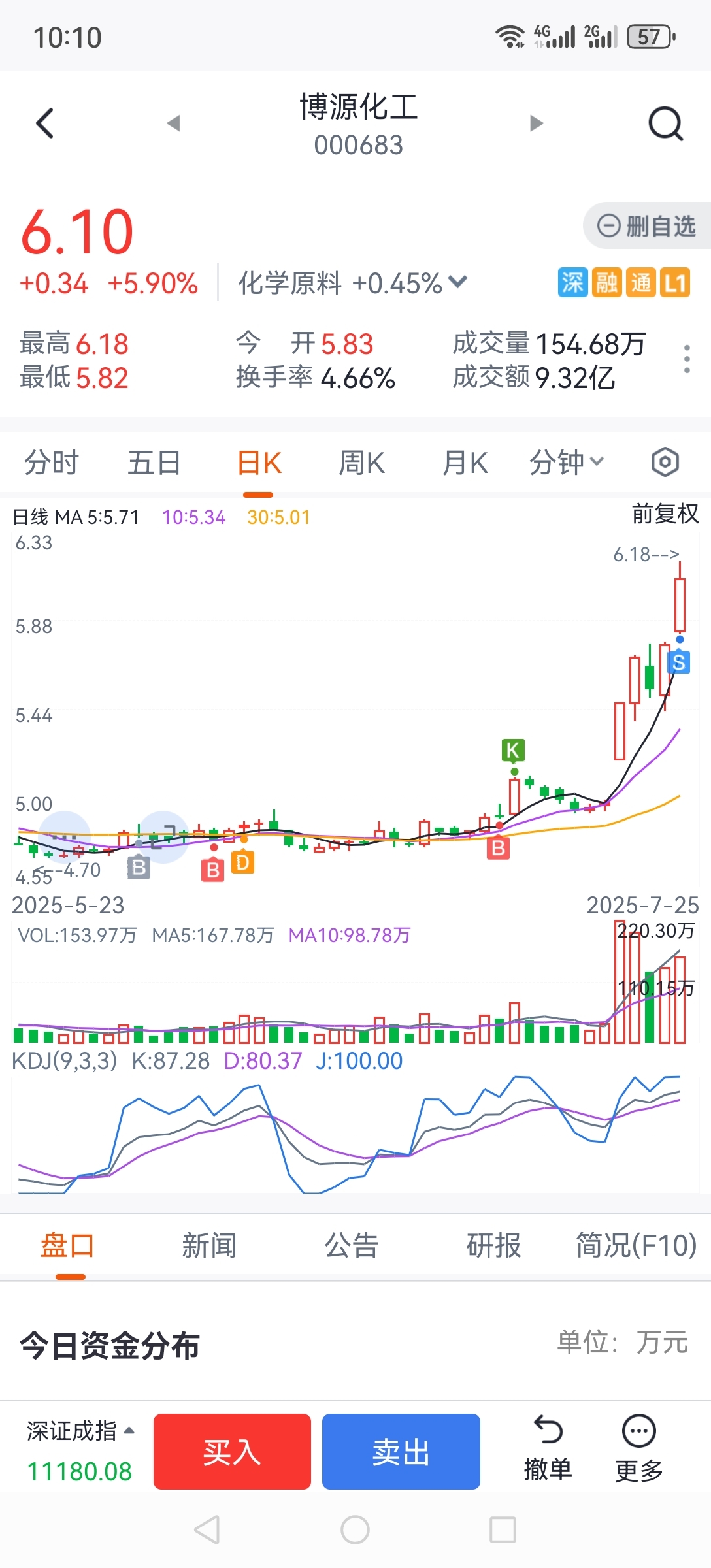Viewport: 711px width, 1568px height.
Task: Tap the gray B marker on chart
Action: [138, 868]
